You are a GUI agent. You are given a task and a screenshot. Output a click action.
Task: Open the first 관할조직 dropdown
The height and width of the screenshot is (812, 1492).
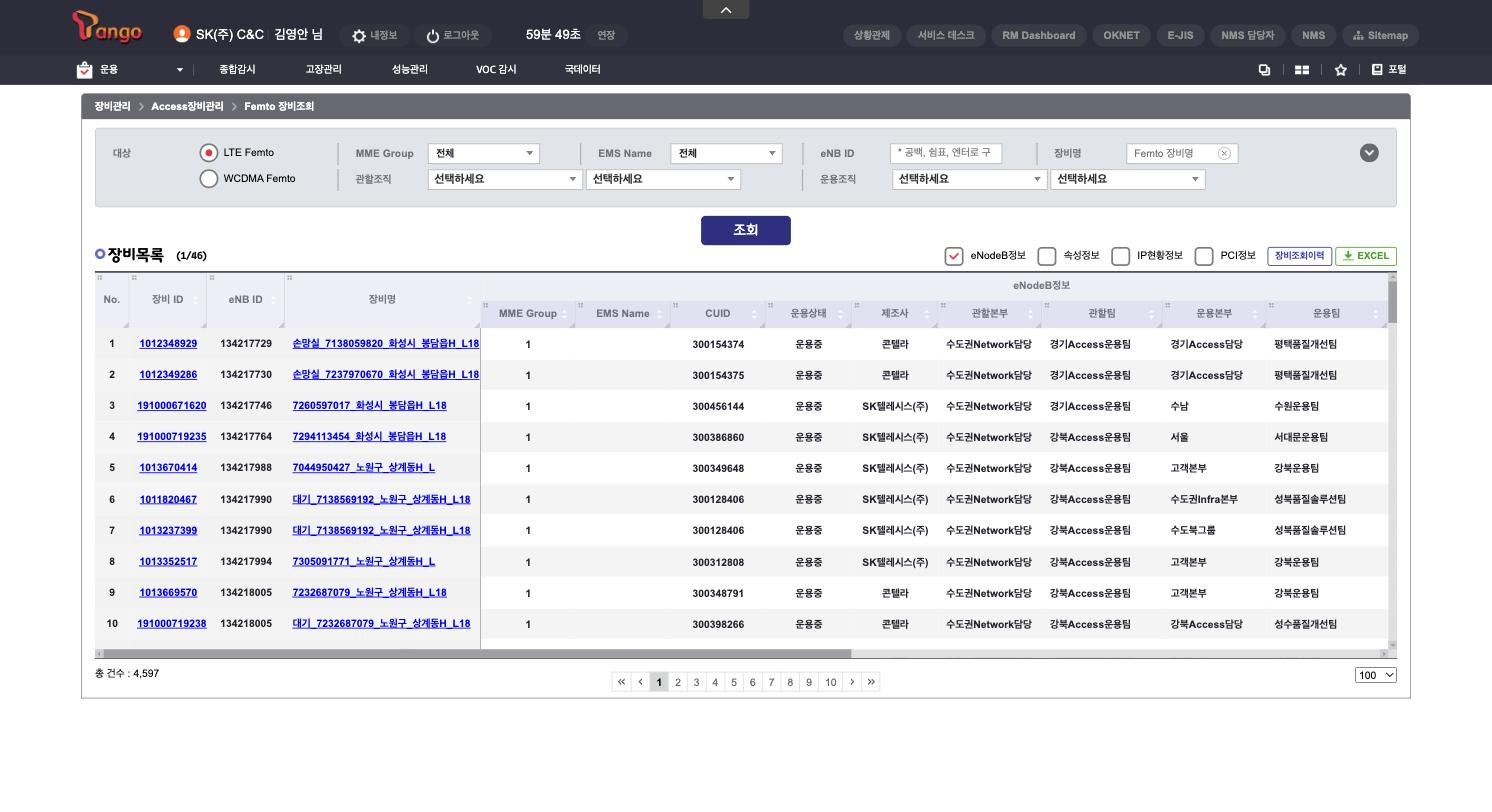click(504, 179)
